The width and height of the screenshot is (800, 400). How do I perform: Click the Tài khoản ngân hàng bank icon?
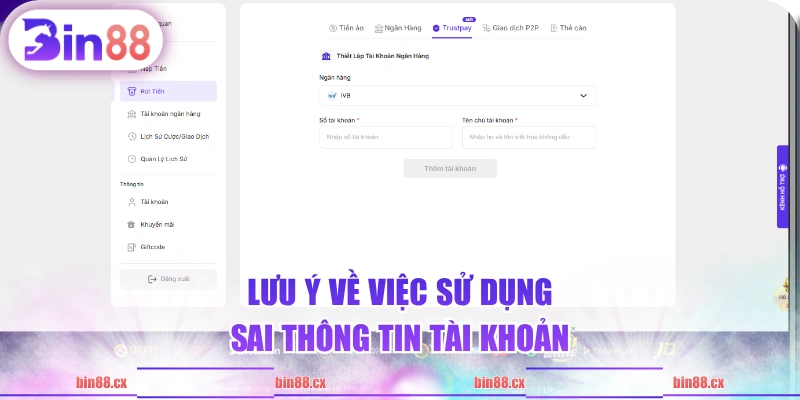(132, 114)
